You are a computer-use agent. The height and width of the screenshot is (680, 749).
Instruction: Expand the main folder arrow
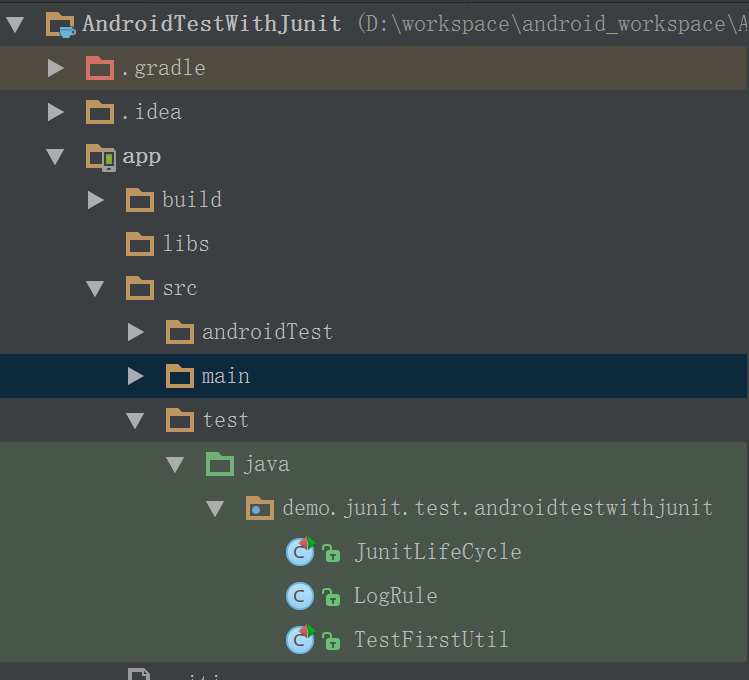(136, 376)
